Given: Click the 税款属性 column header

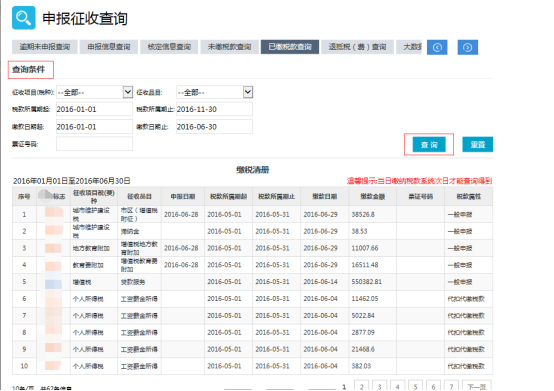Looking at the screenshot, I should pyautogui.click(x=468, y=196).
